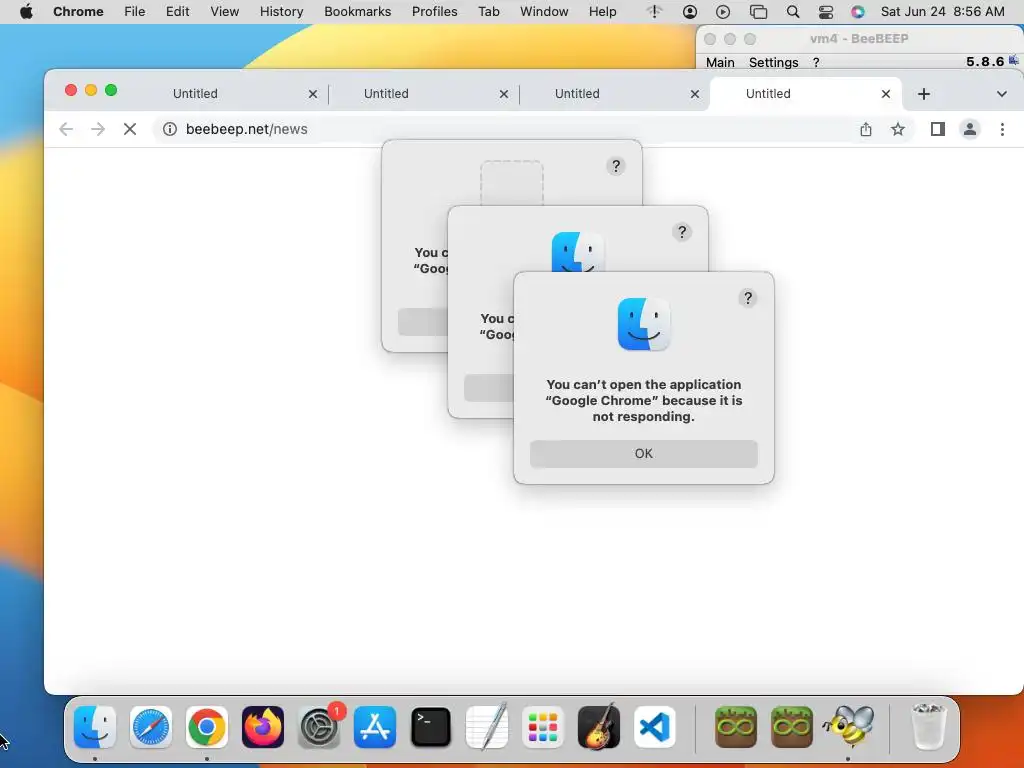Open the Help menu
This screenshot has height=768, width=1024.
click(602, 12)
